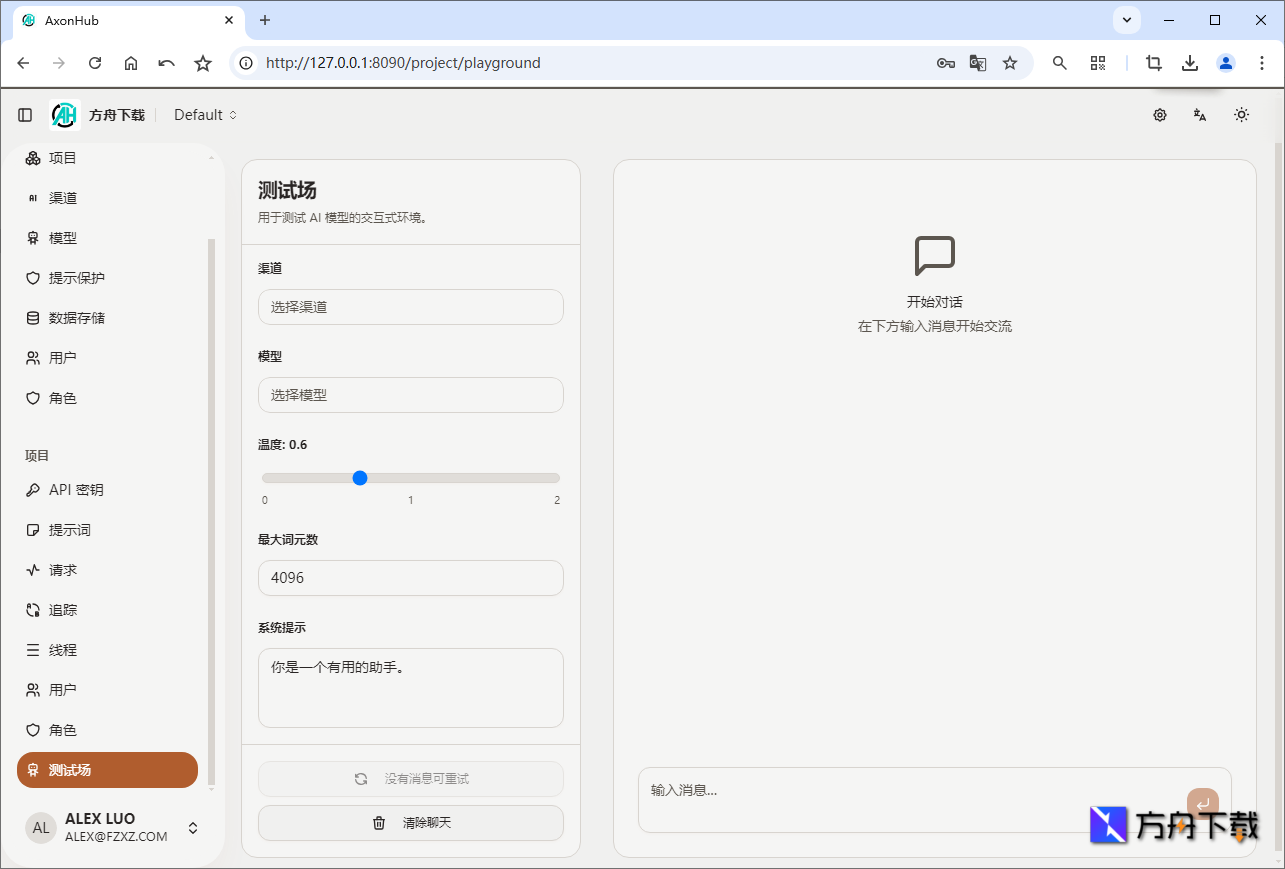Click the AxonHub logo icon
1285x869 pixels.
point(65,114)
